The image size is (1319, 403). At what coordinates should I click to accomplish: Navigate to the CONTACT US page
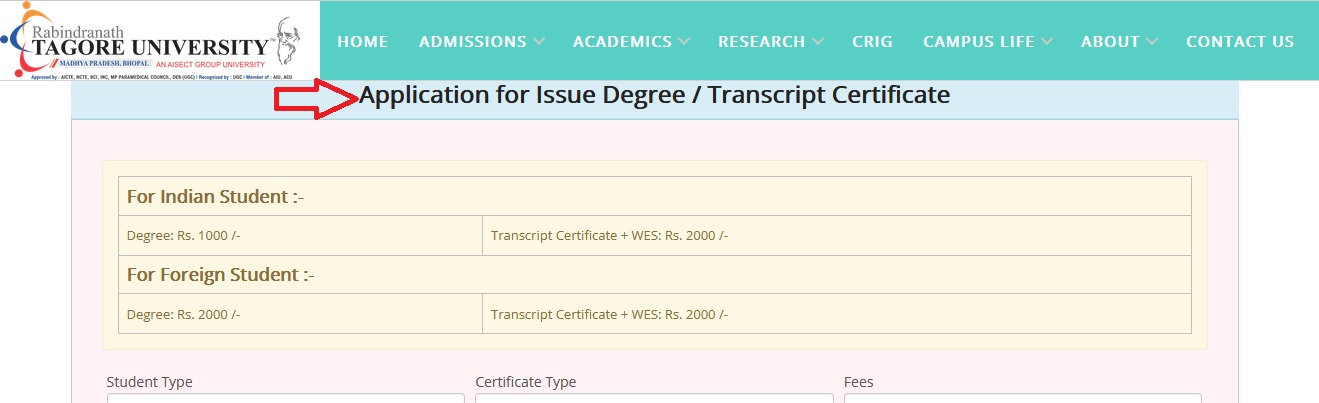[x=1240, y=42]
